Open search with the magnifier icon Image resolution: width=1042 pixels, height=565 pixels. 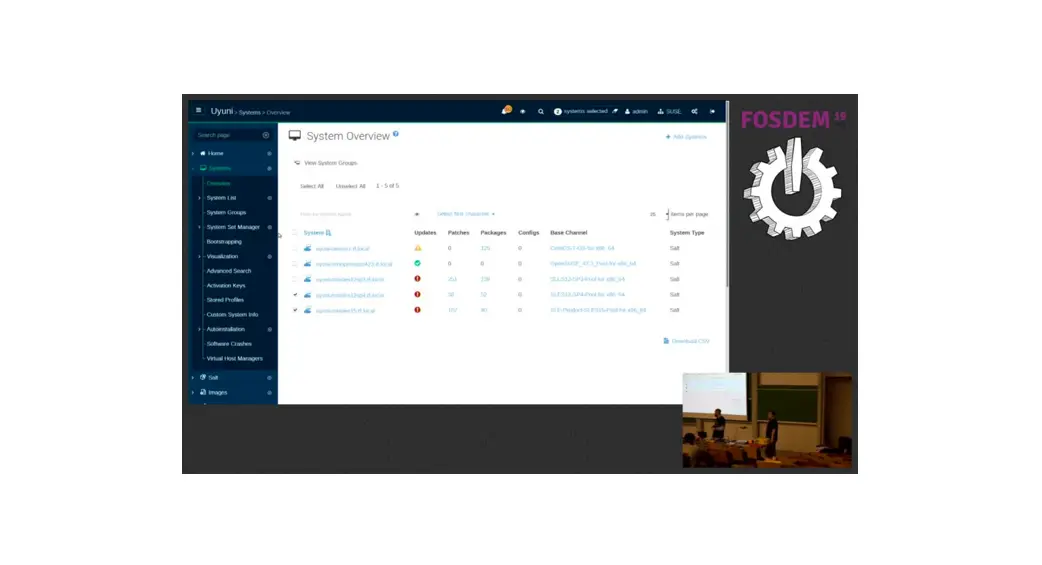pos(540,112)
